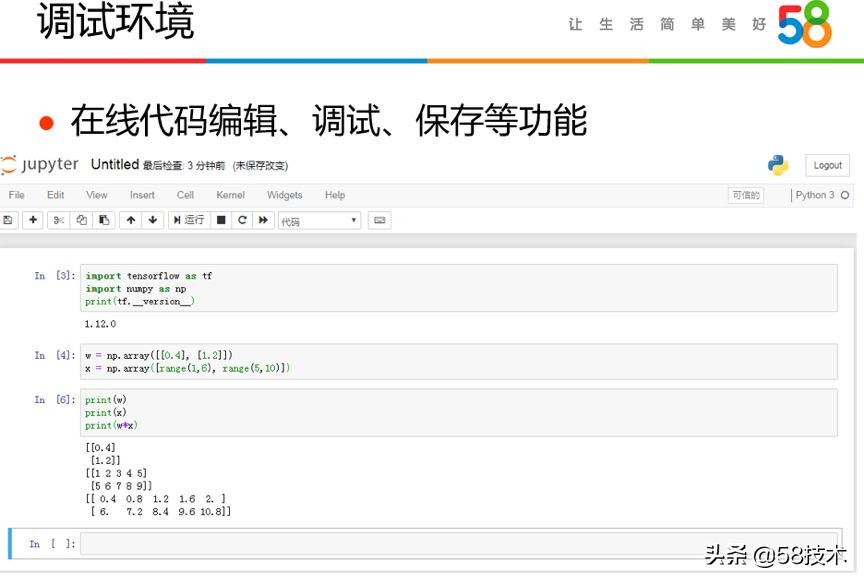Select the np.array definitions cell In [4]
Screen dimensions: 864x583
[x=459, y=361]
